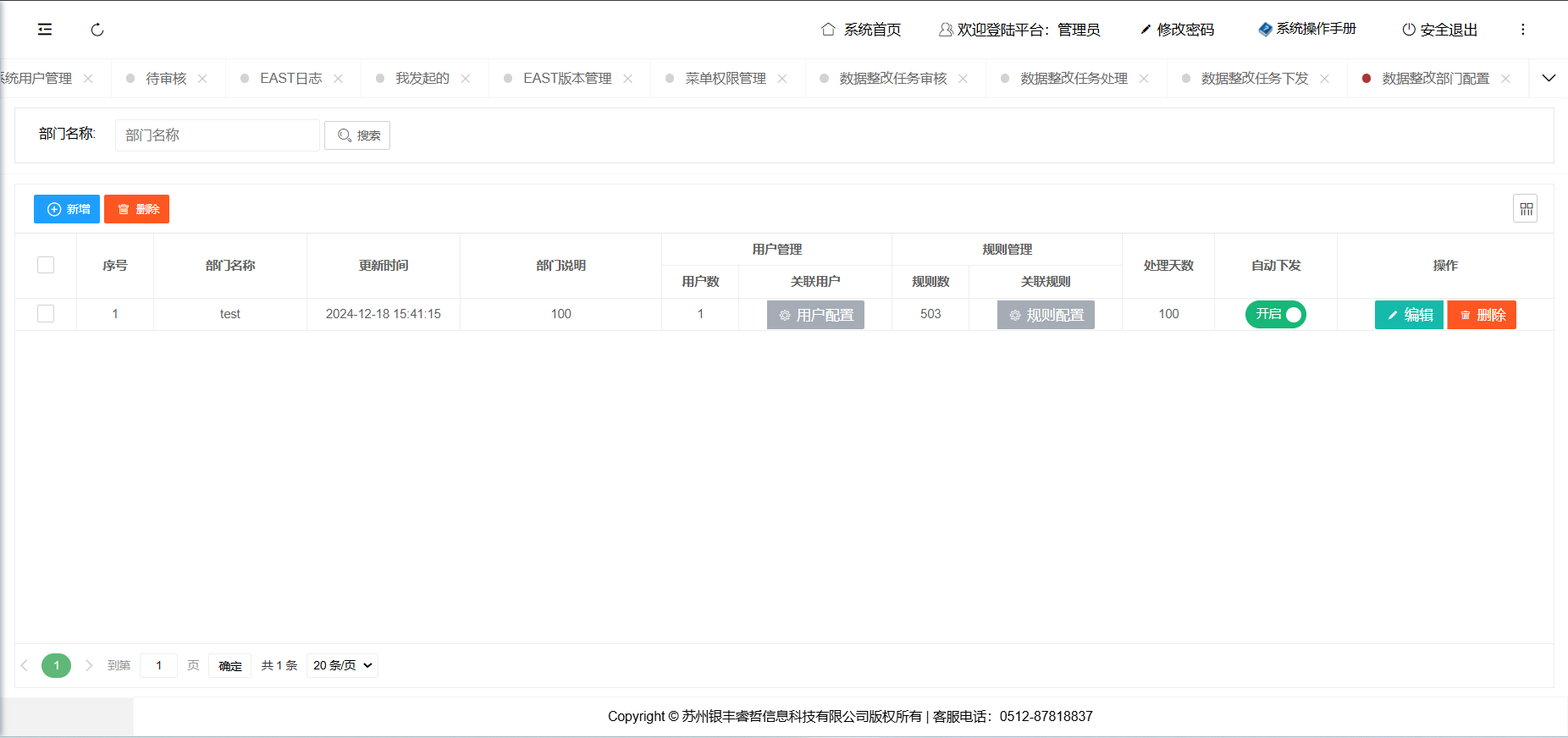This screenshot has height=738, width=1568.
Task: Click the blue 新增 button
Action: tap(67, 209)
